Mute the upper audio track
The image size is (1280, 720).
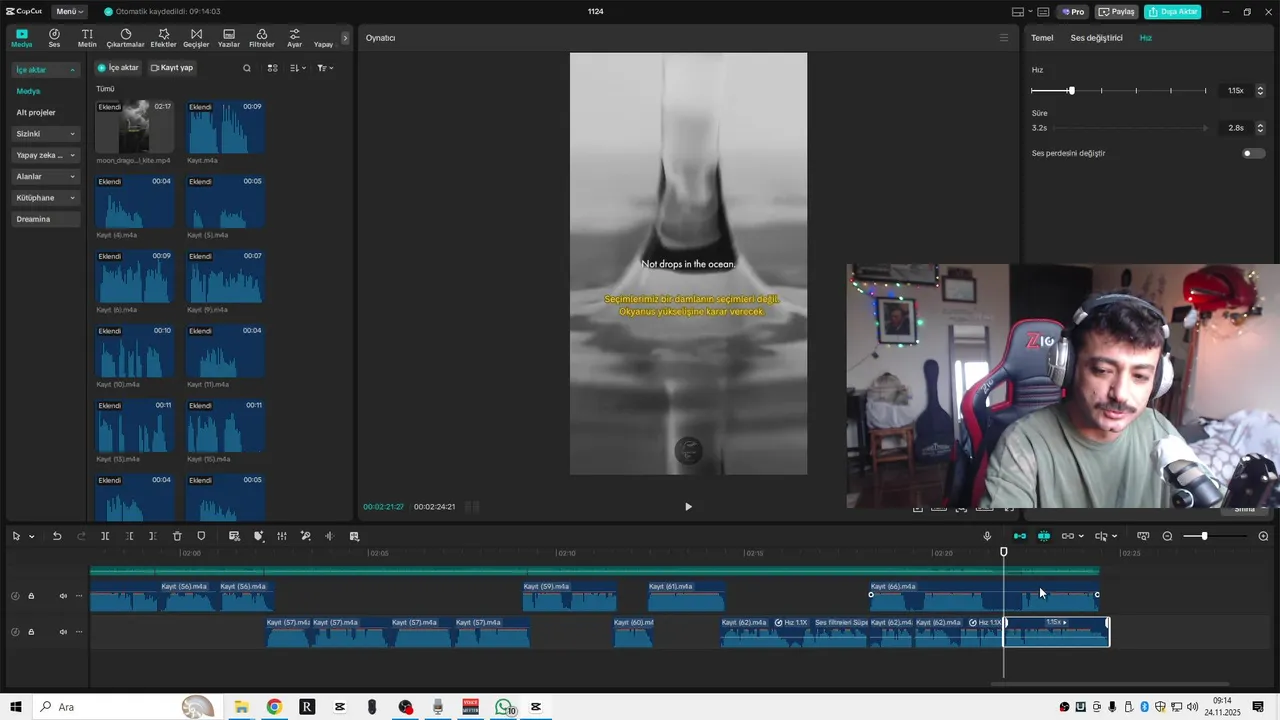coord(63,596)
